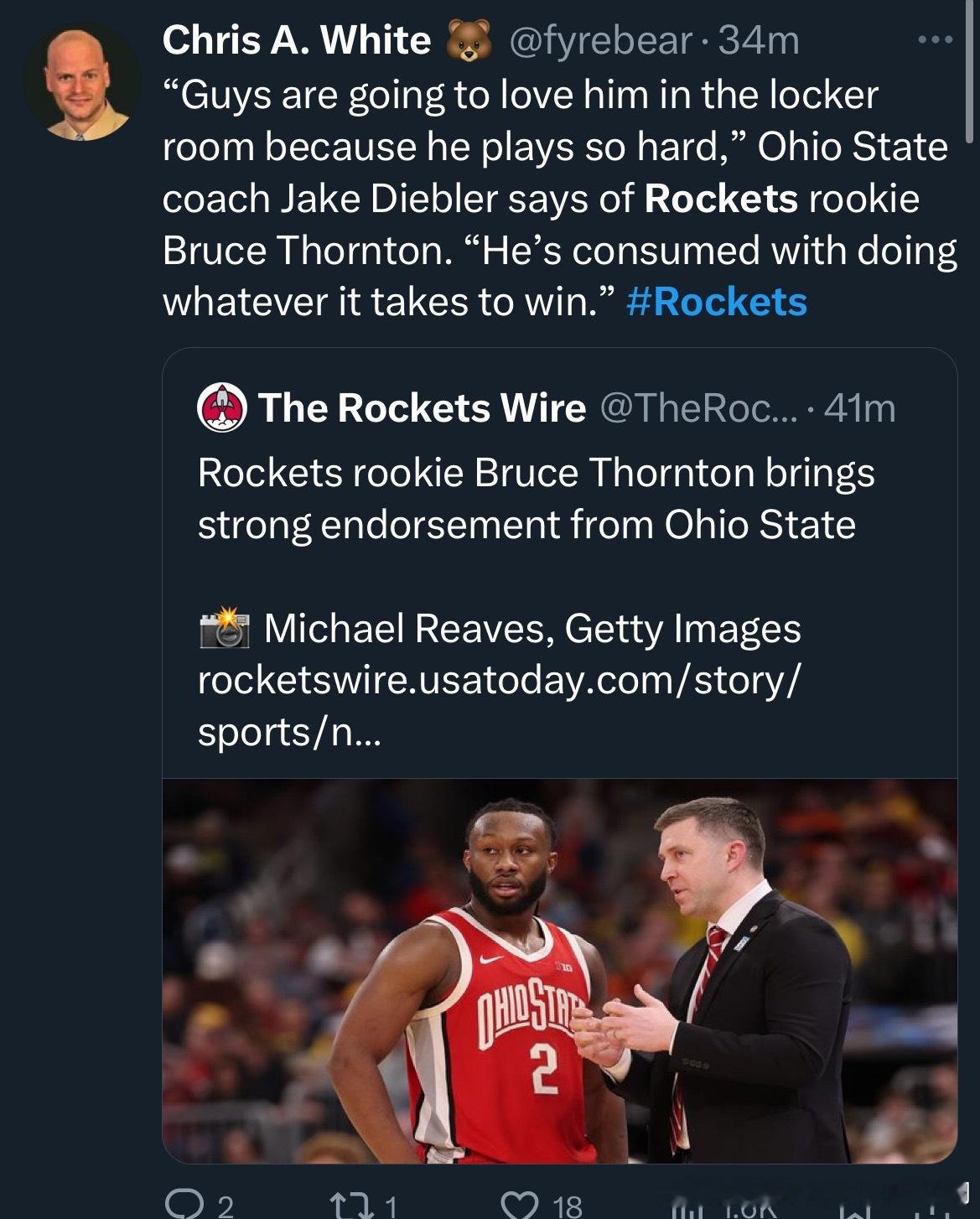
Task: Click the 41m quoted tweet timestamp
Action: pyautogui.click(x=860, y=408)
